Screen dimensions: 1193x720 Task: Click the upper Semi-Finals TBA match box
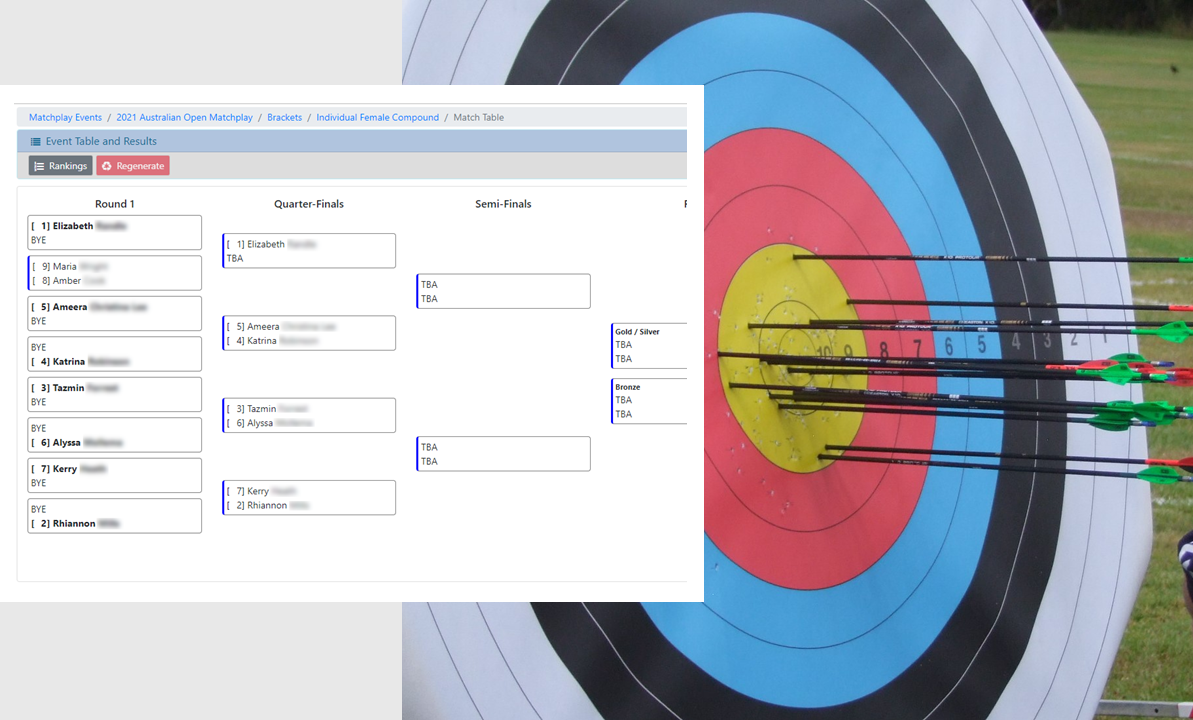[503, 292]
